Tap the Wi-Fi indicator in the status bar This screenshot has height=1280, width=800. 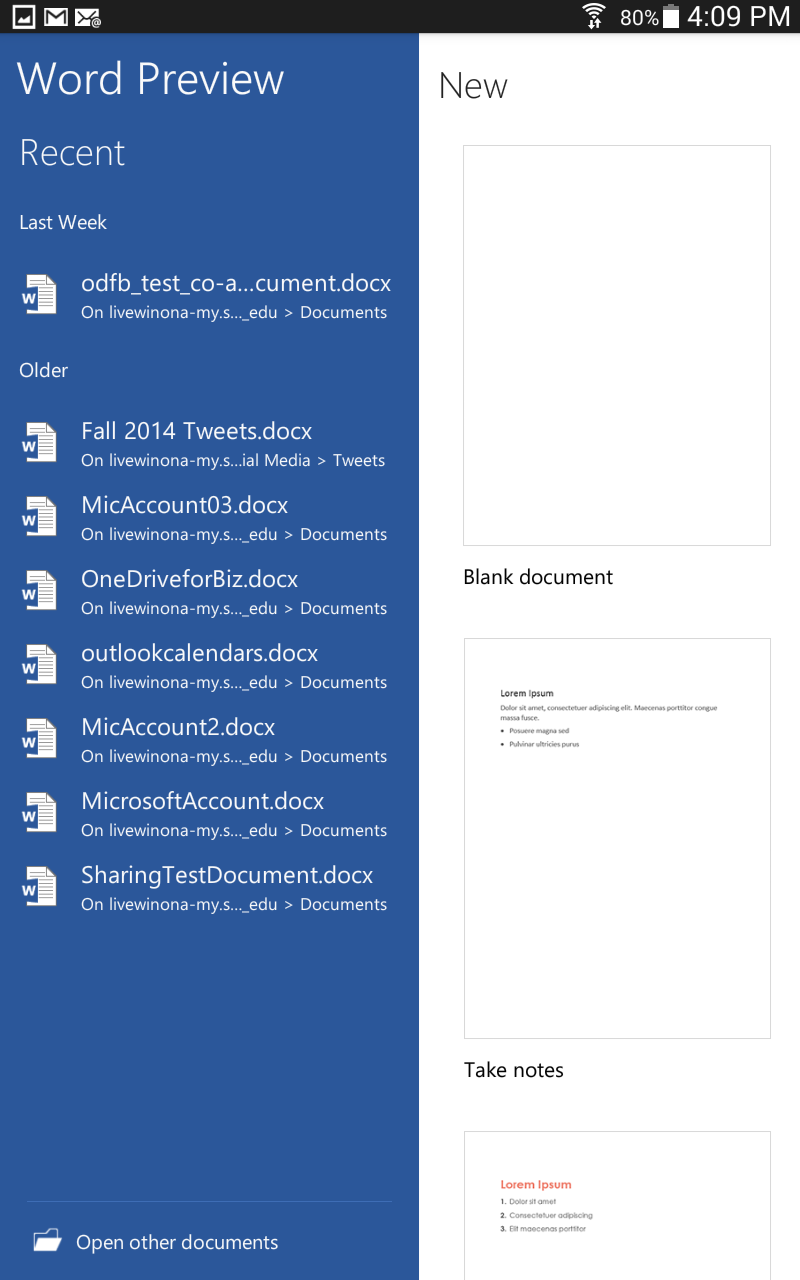tap(594, 17)
